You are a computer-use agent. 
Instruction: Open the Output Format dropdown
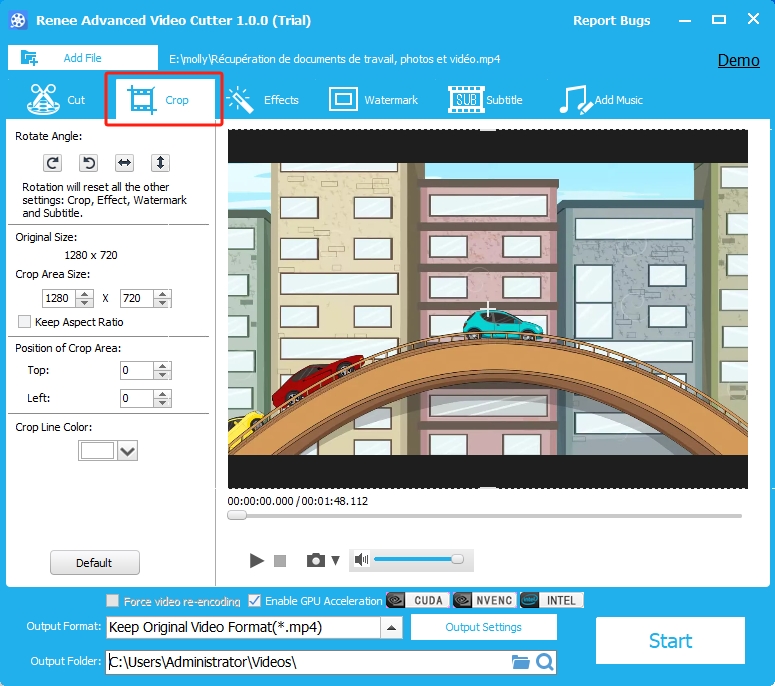392,628
